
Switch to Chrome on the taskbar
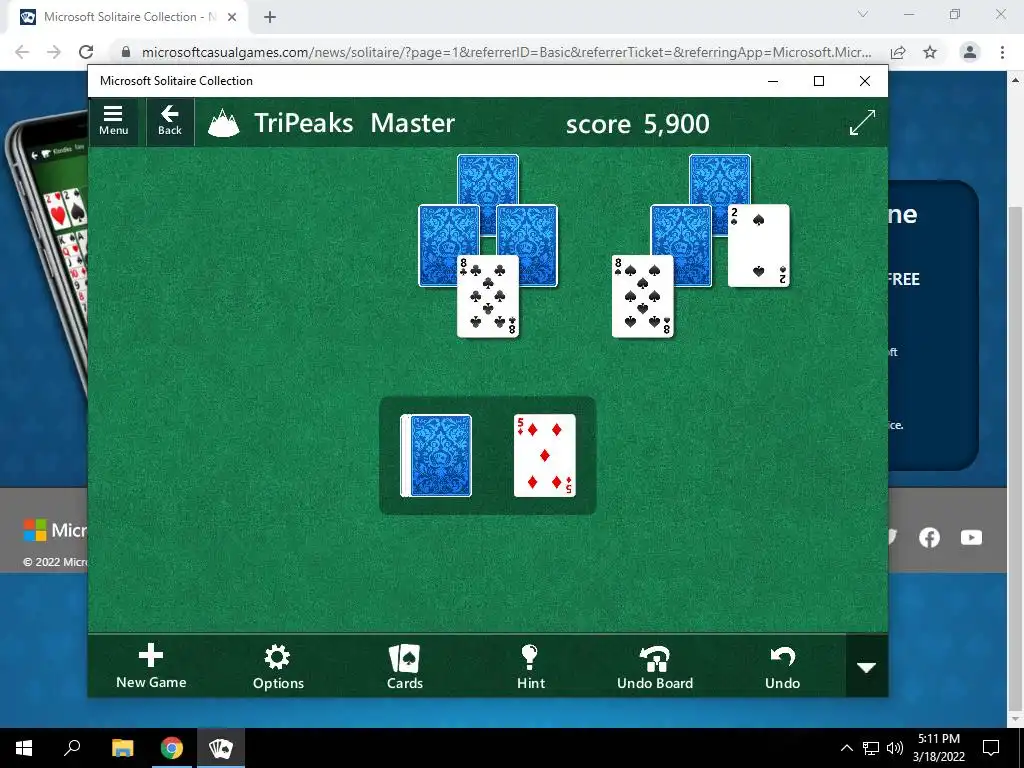(x=172, y=748)
